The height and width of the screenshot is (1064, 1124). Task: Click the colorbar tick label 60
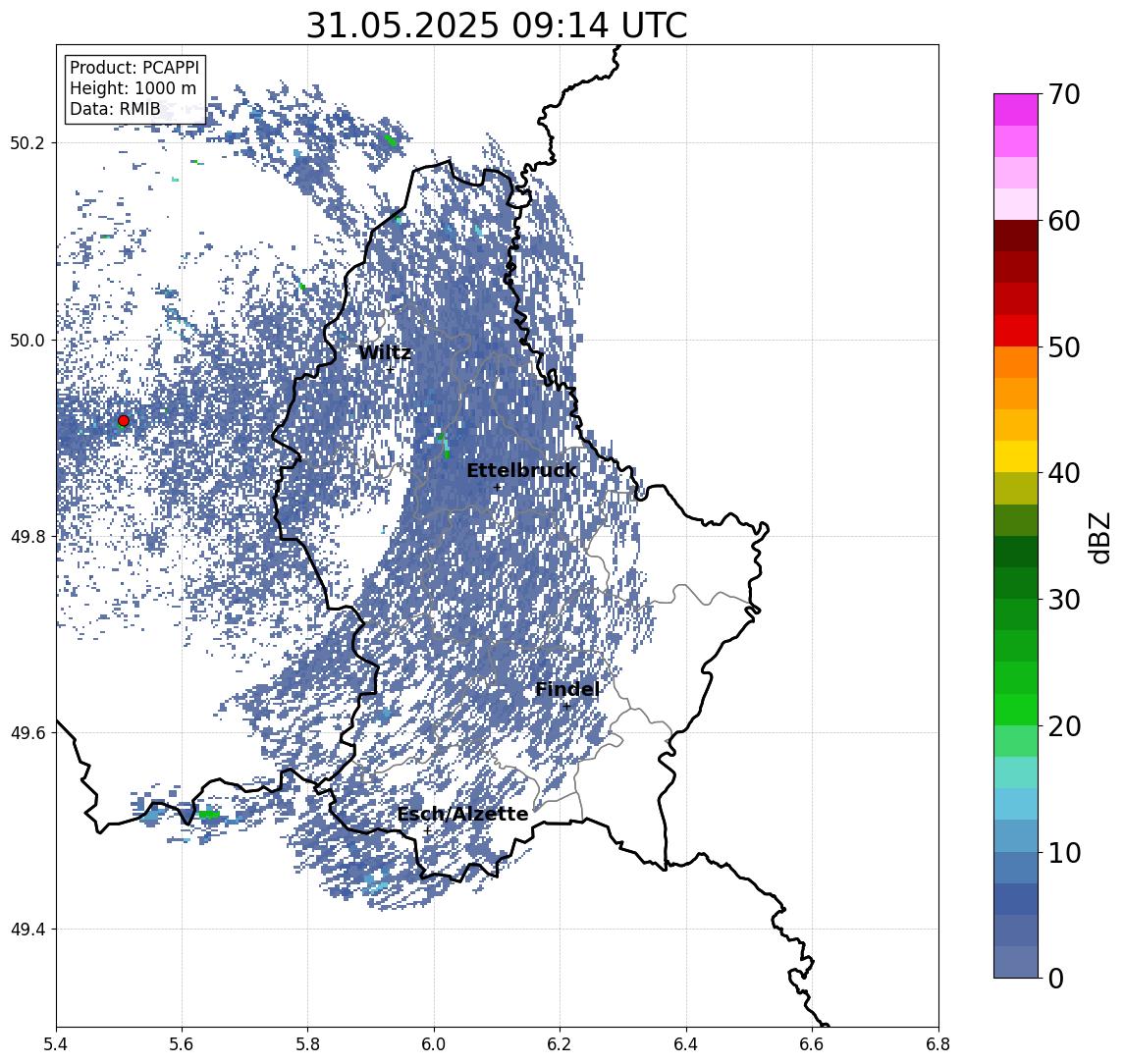tap(1064, 221)
